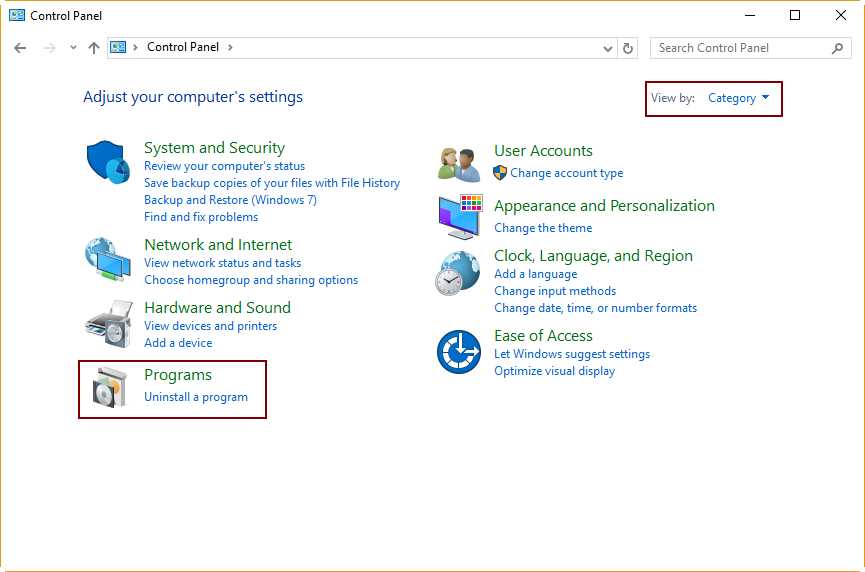Viewport: 865px width, 572px height.
Task: Open Appearance and Personalization category
Action: click(605, 206)
